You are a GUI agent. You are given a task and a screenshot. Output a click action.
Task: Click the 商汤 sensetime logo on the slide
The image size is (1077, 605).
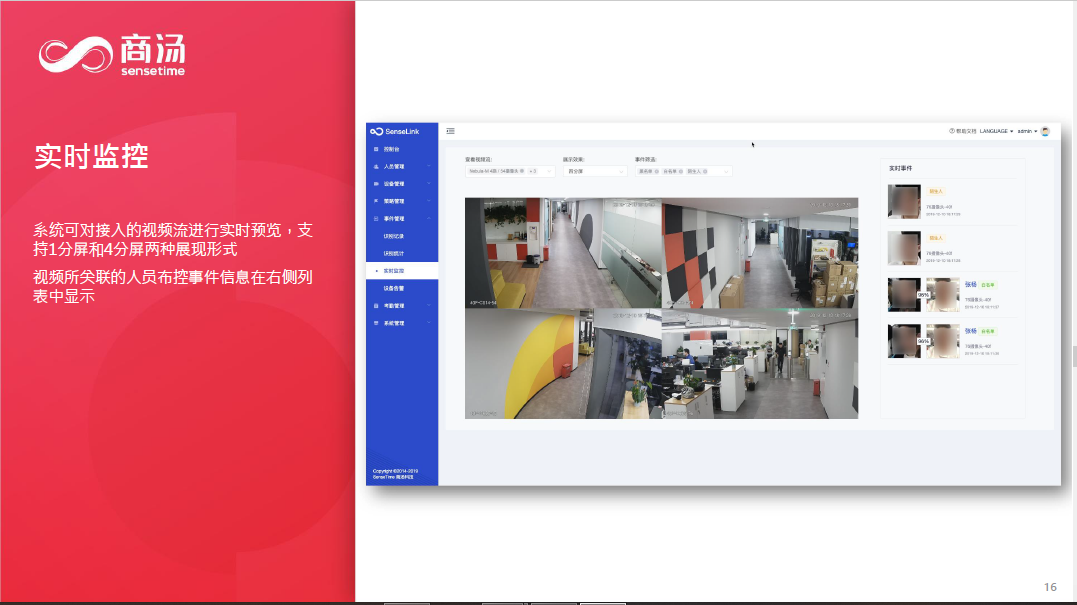point(112,55)
